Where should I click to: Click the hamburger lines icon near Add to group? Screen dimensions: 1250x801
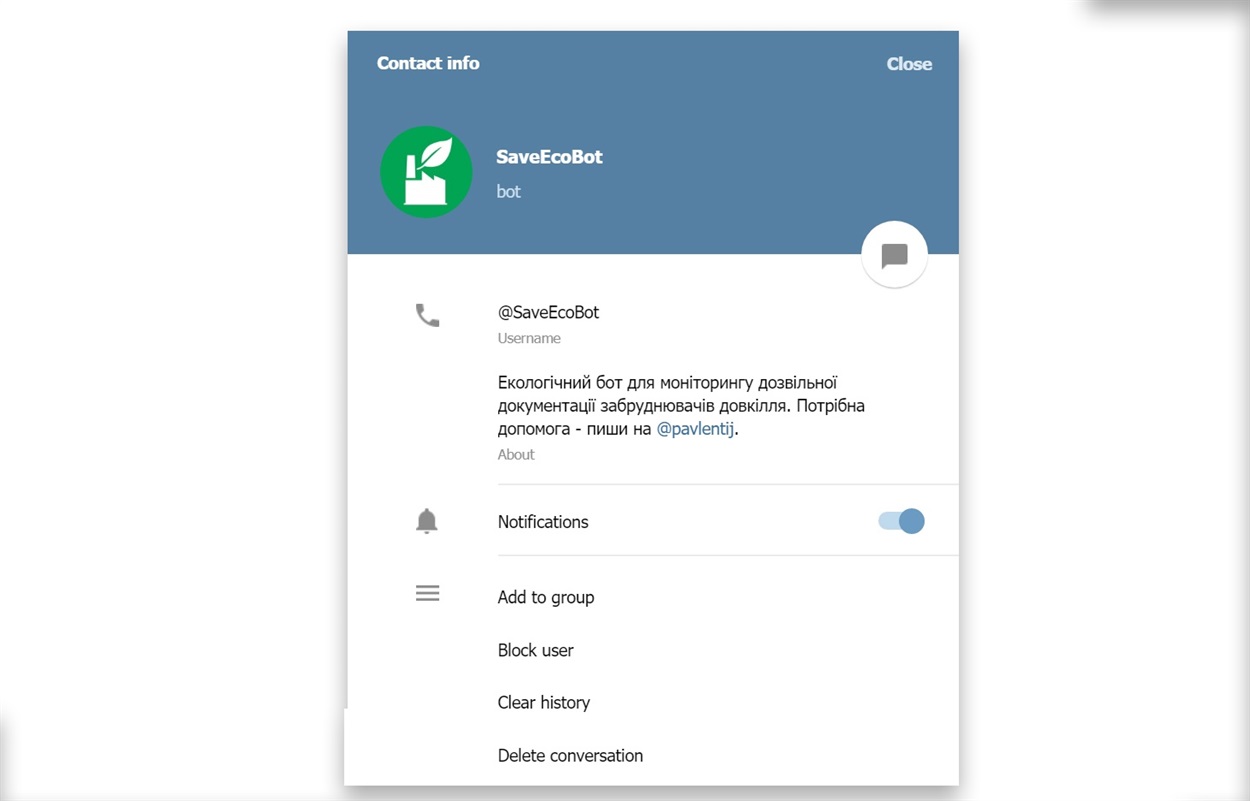(x=427, y=593)
